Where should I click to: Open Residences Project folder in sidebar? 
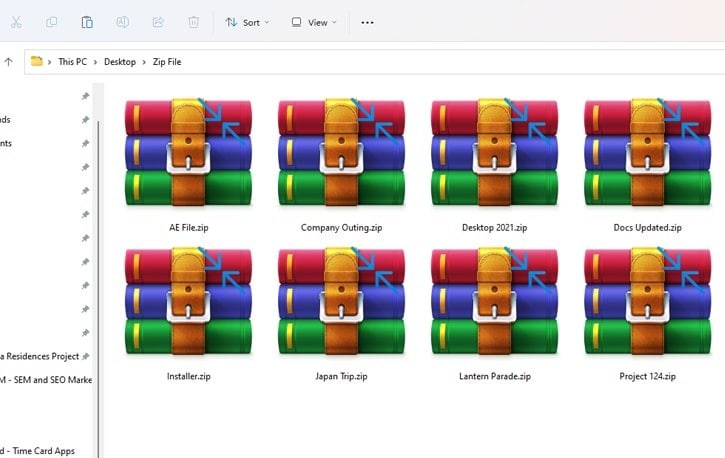pos(39,356)
